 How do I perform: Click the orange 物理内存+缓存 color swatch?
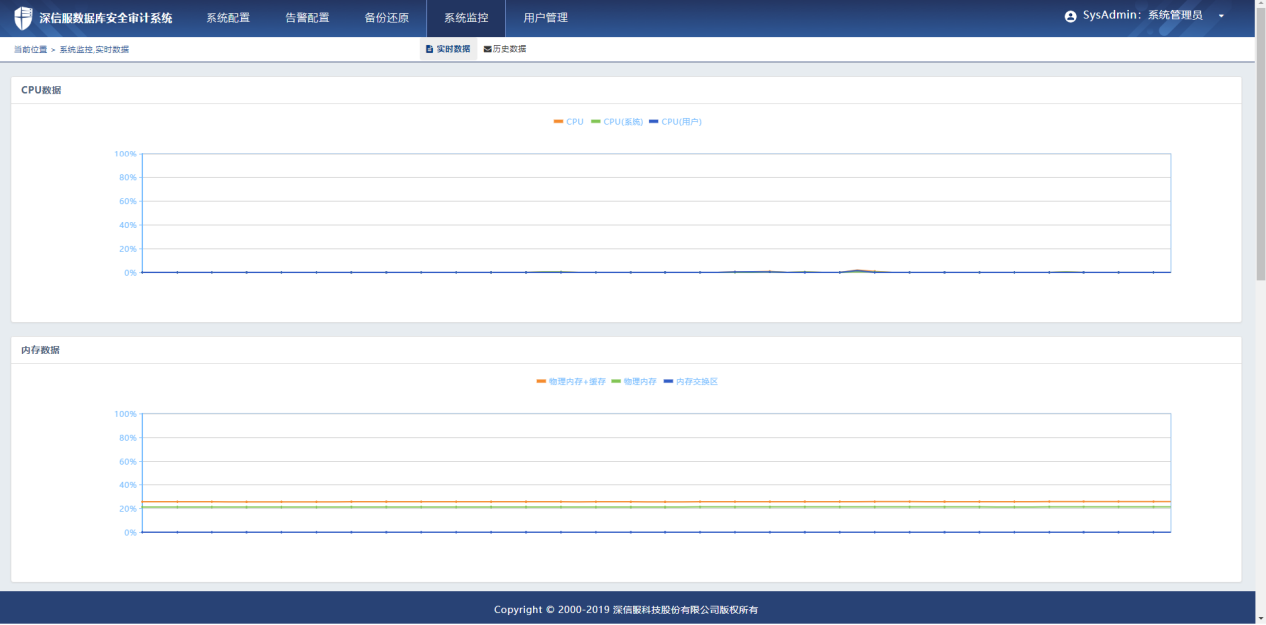pos(541,382)
